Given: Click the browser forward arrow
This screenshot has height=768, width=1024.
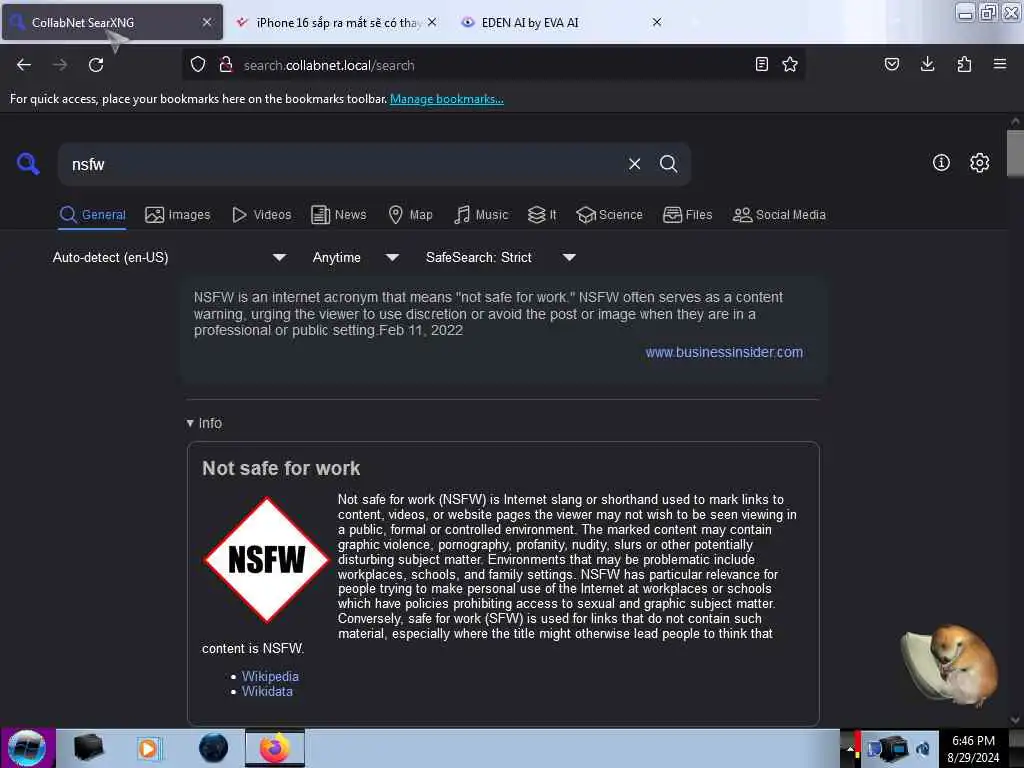Looking at the screenshot, I should (x=60, y=65).
